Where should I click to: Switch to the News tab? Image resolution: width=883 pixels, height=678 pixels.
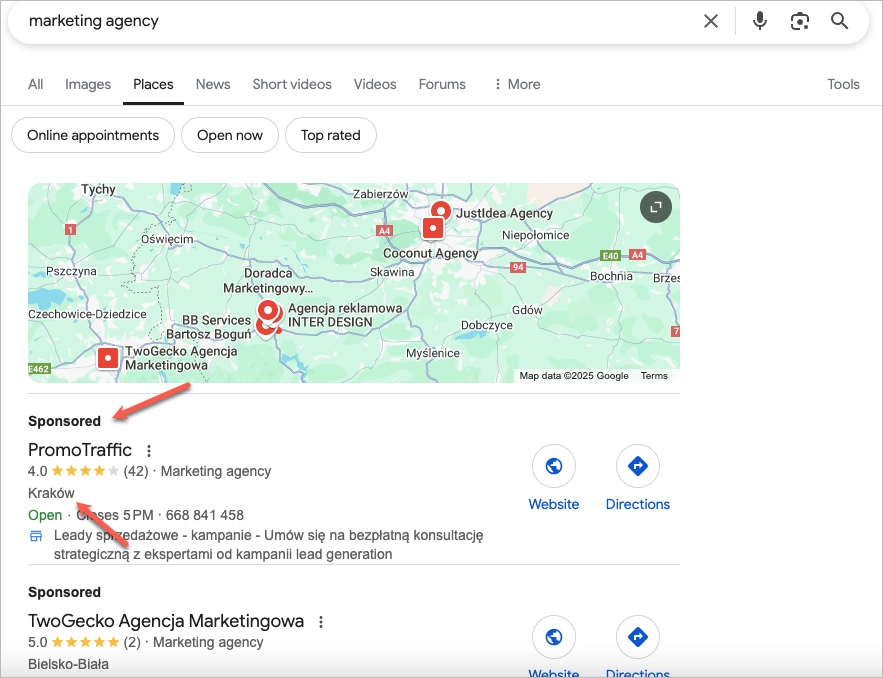tap(213, 84)
